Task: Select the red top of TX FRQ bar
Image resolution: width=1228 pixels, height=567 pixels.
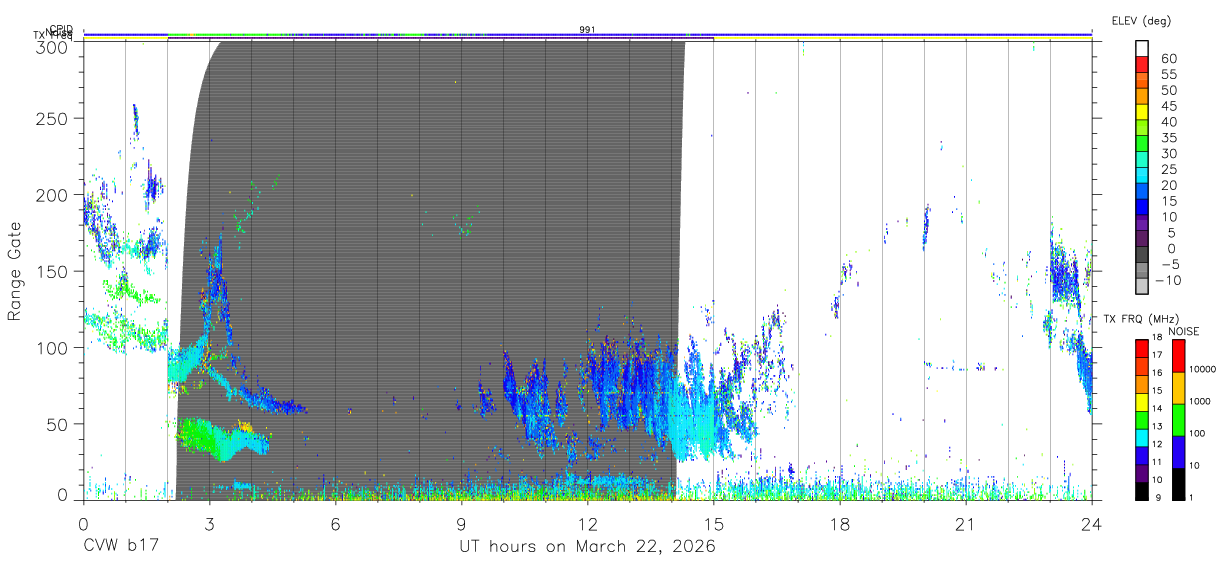Action: 1142,349
